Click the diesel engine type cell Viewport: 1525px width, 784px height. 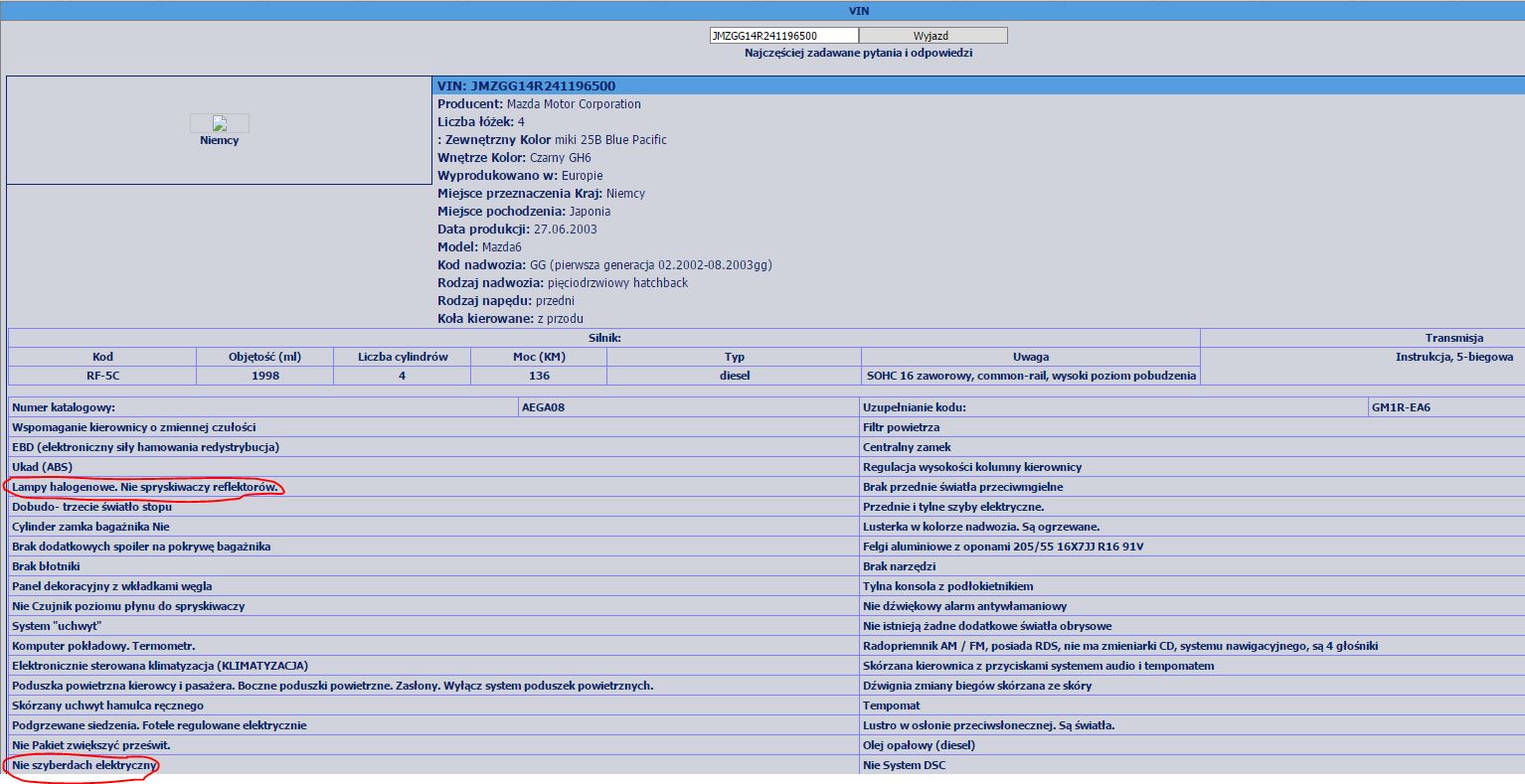click(x=734, y=376)
